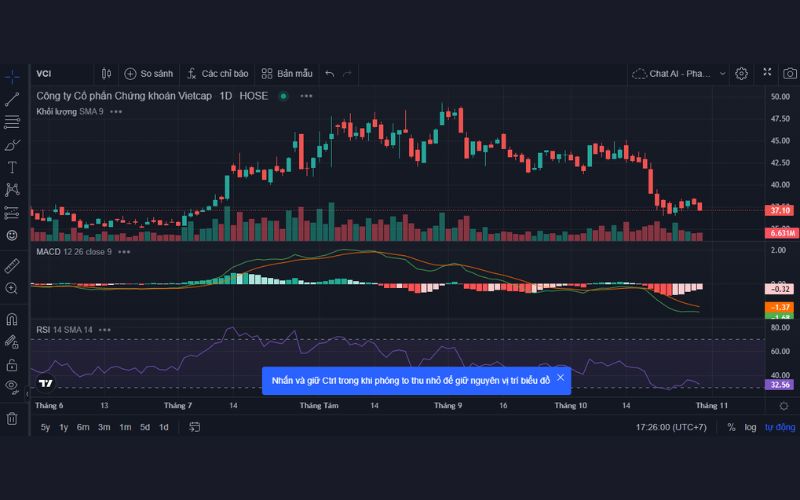Open 'Các chỉ báo' indicators menu
Viewport: 800px width, 500px height.
click(216, 73)
